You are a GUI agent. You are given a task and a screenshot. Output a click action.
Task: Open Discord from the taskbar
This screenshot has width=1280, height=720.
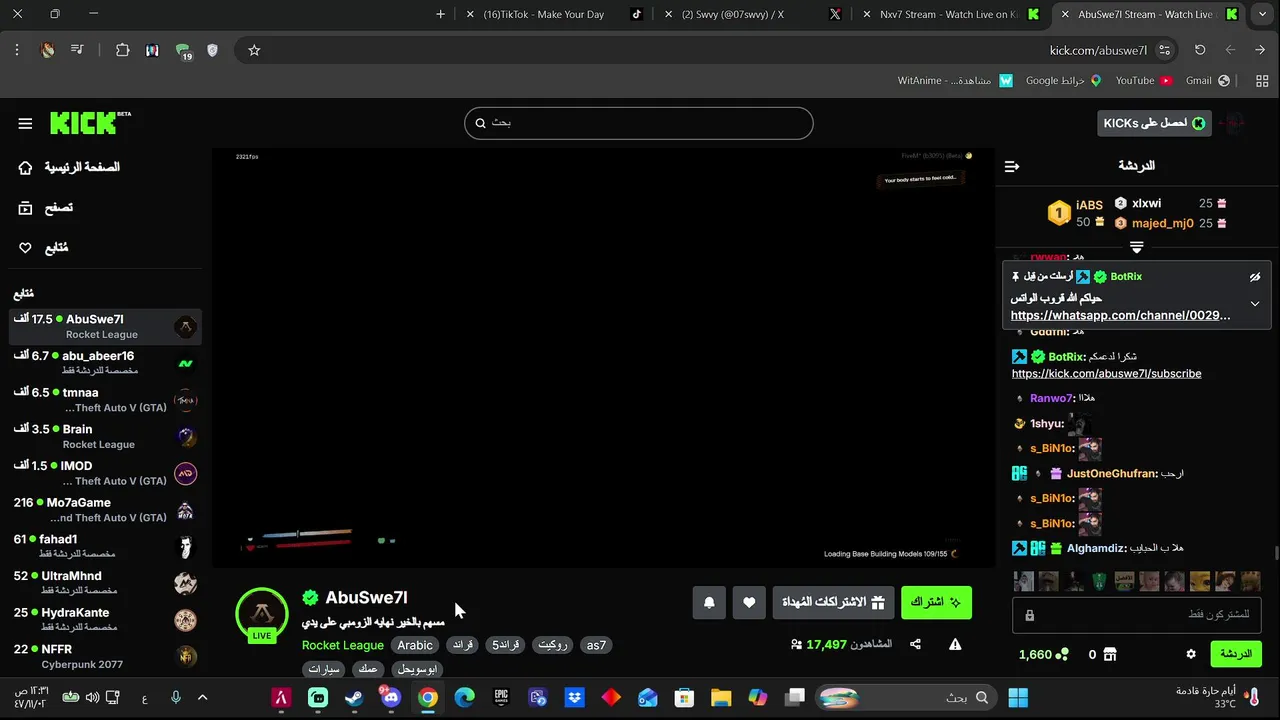(390, 697)
